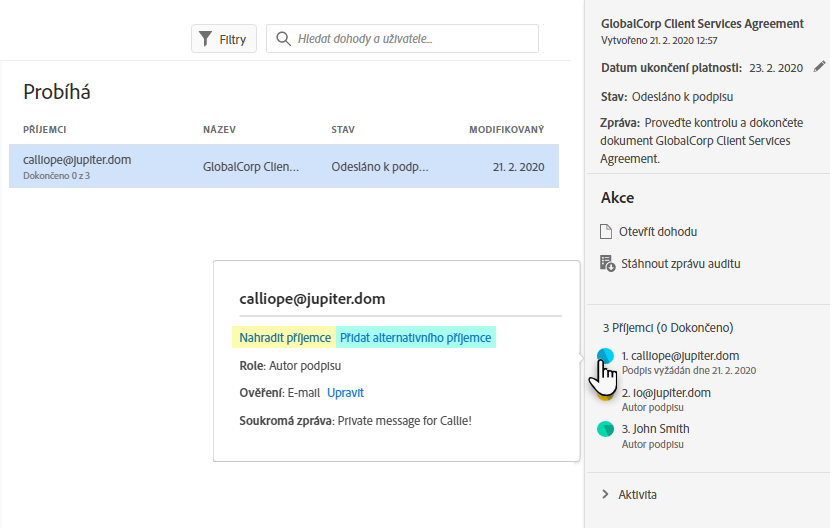830x528 pixels.
Task: Click the green avatar icon for John Smith
Action: 605,429
